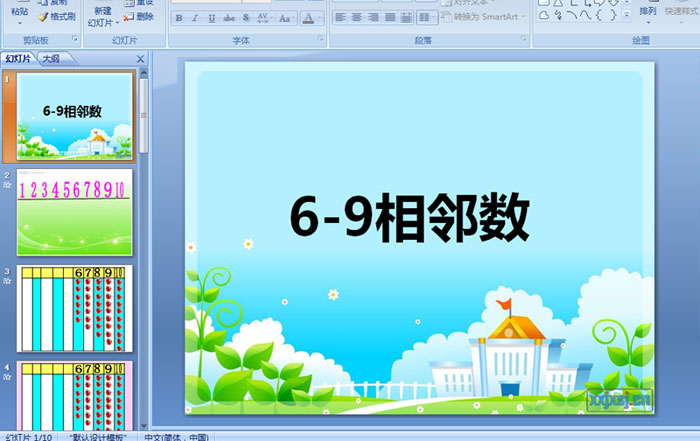Screen dimensions: 700x441
Task: Select slide 3 thumbnail with striped table
Action: [75, 308]
